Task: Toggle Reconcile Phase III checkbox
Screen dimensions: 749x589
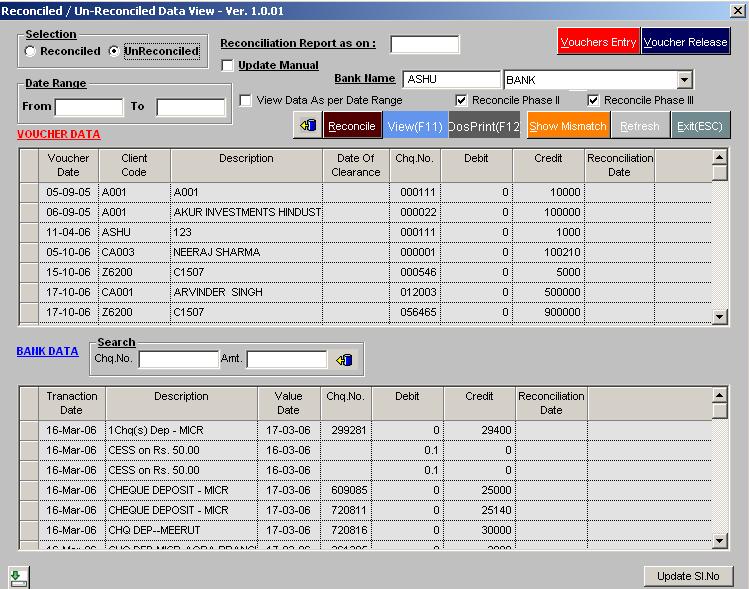Action: point(593,100)
